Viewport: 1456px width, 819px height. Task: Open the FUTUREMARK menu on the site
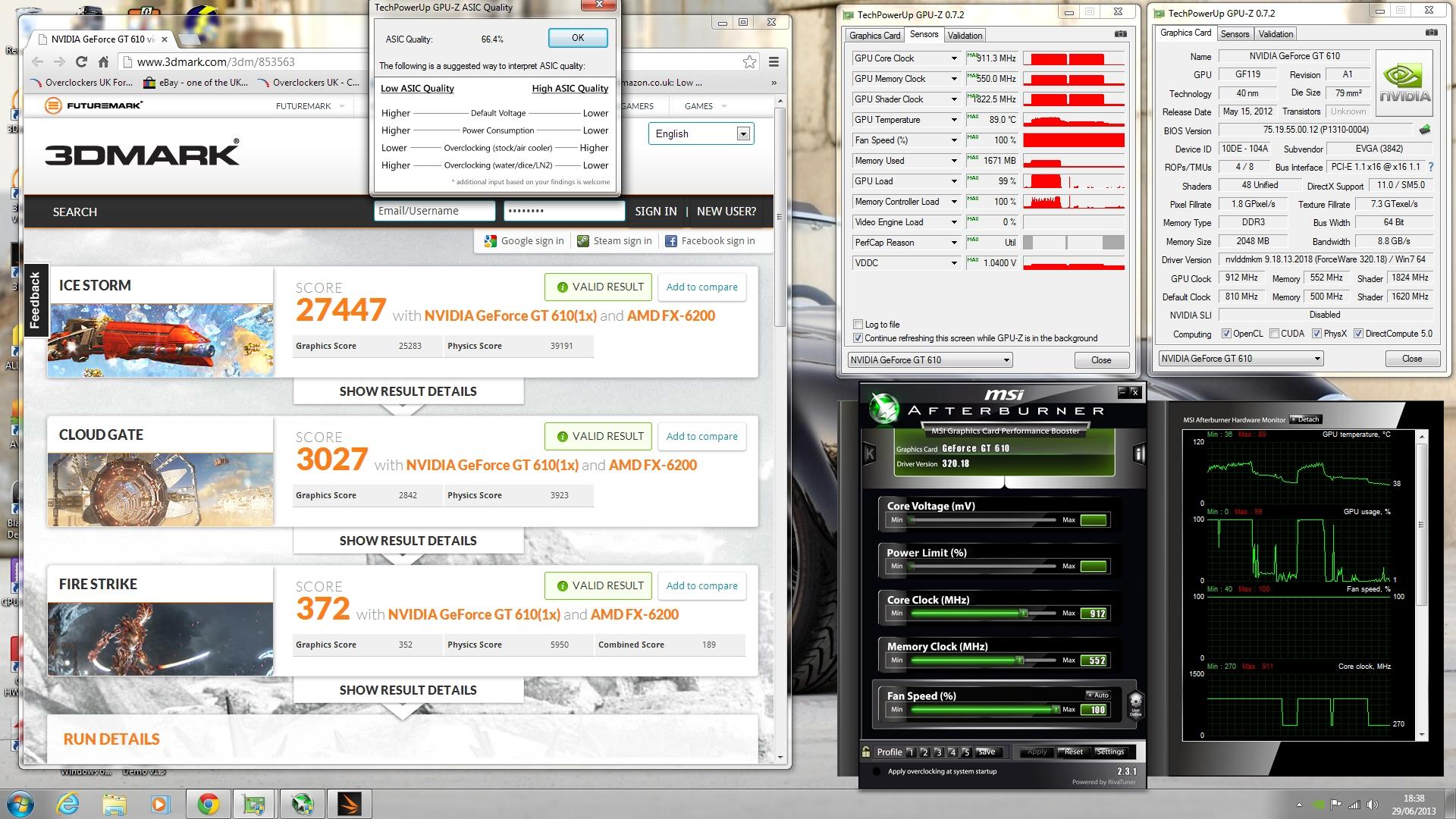309,106
